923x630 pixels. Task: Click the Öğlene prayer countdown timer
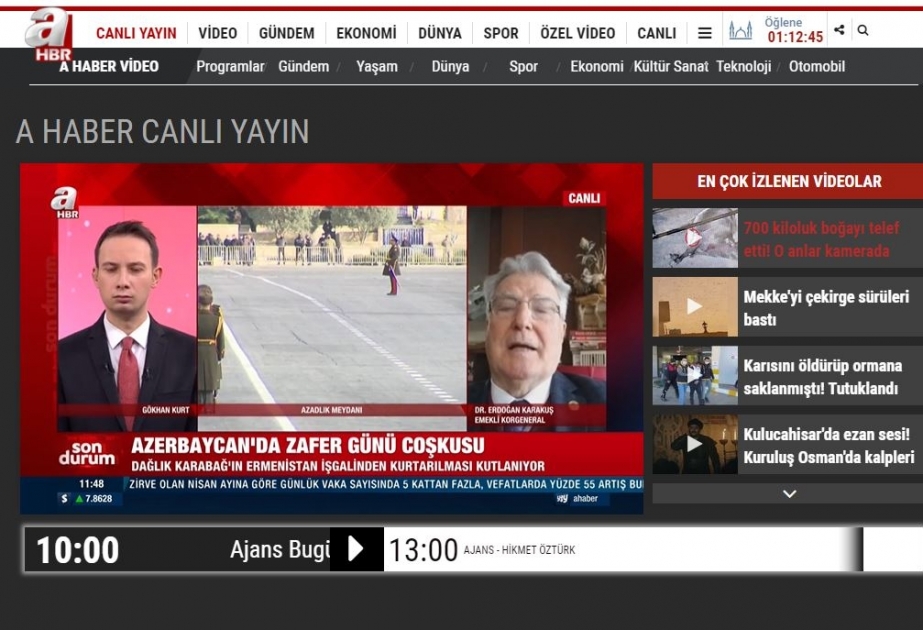(x=795, y=30)
